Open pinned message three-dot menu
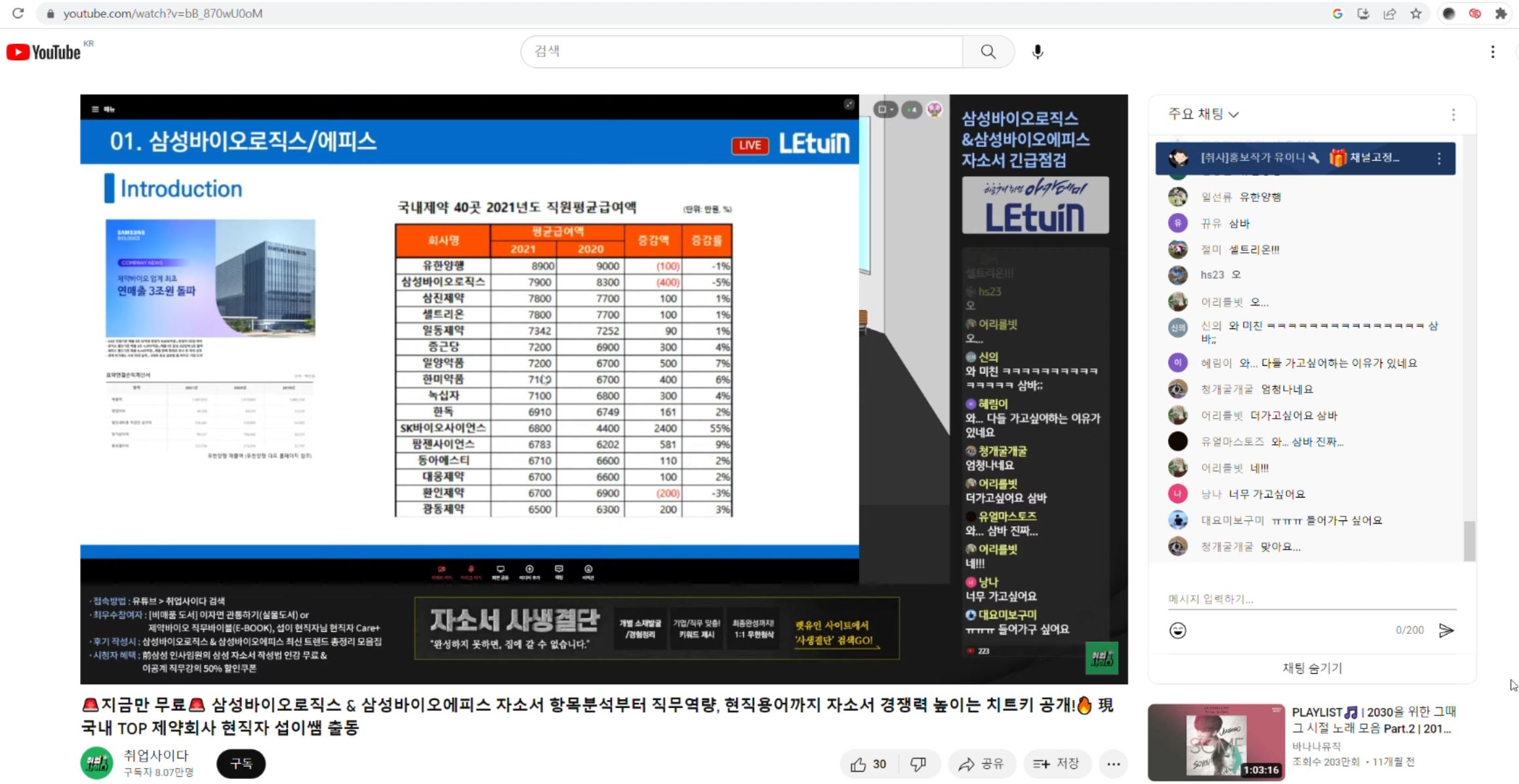1519x784 pixels. pos(1439,158)
